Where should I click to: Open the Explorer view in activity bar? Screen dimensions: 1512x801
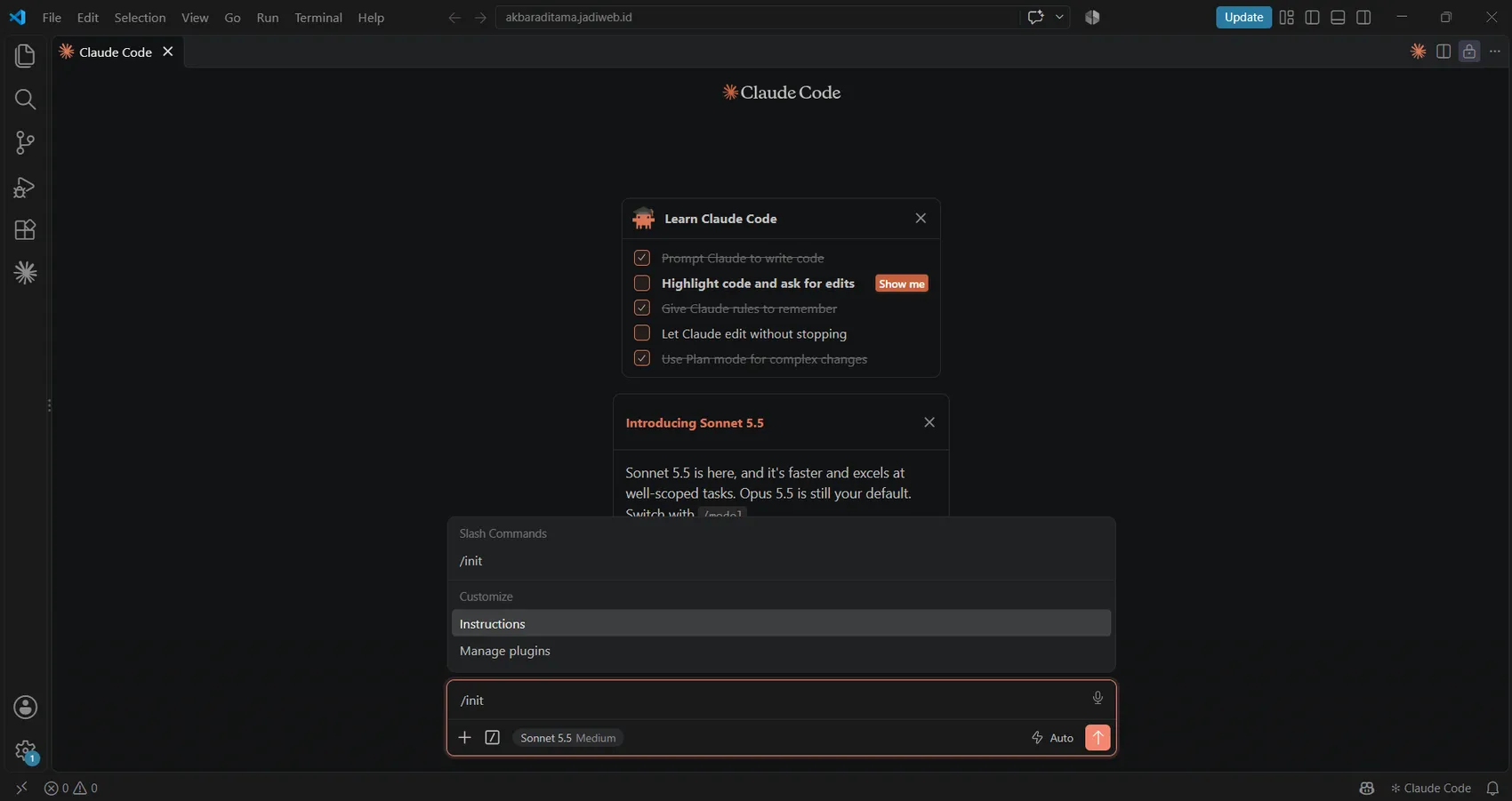pos(25,56)
